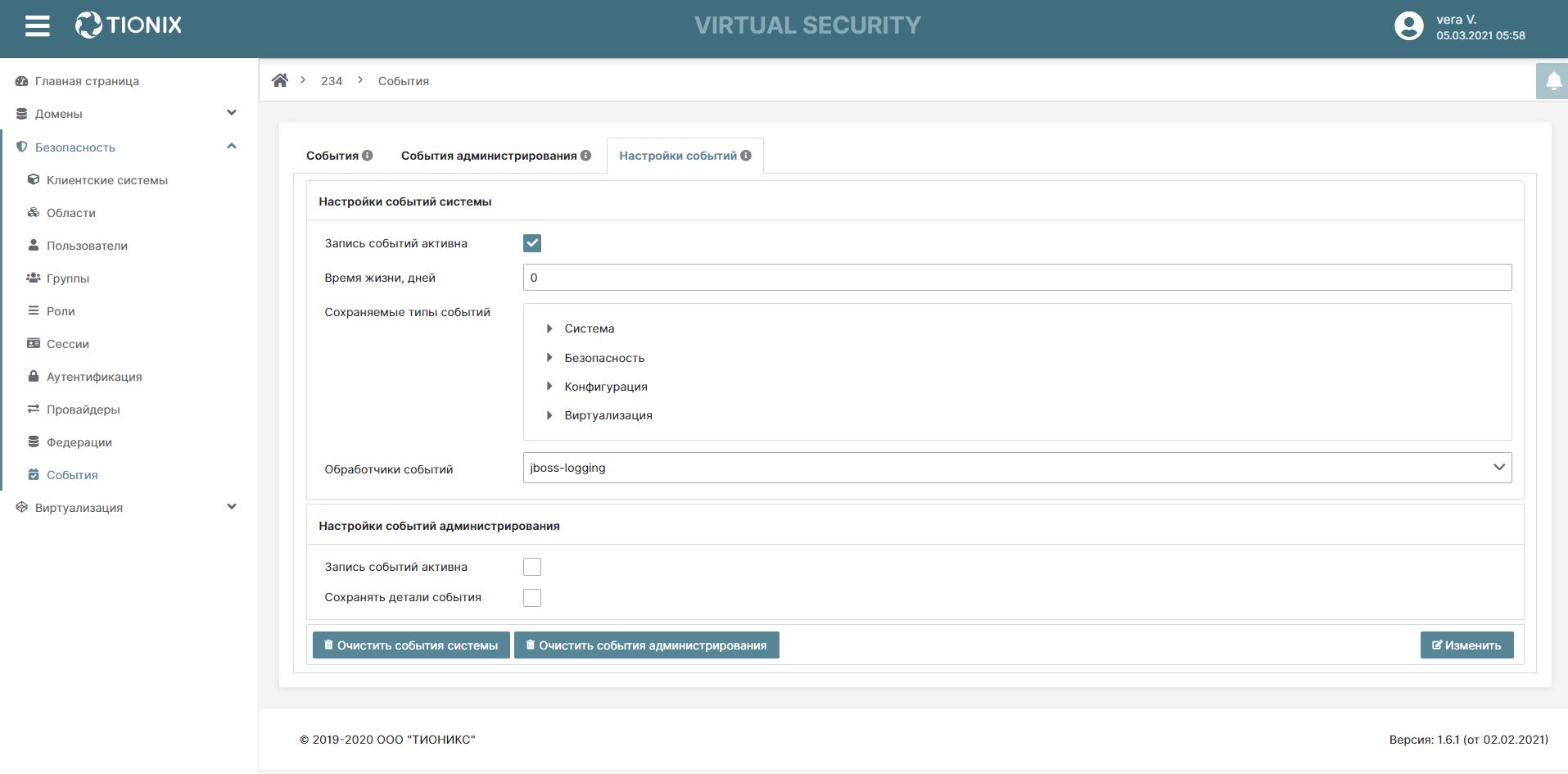Enable administration Запись событий активна checkbox
Screen dimensions: 1568x774
coord(532,567)
